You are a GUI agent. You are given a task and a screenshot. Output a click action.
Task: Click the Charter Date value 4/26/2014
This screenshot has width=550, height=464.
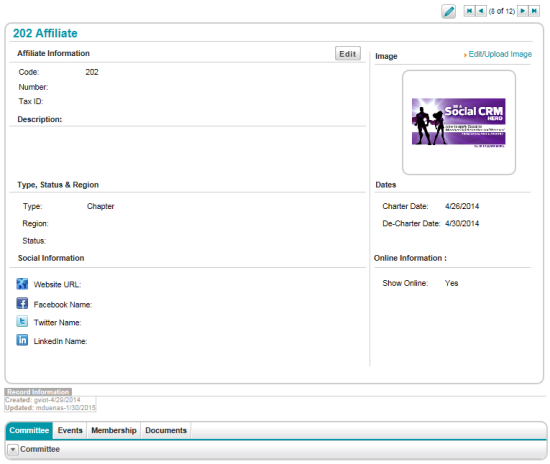(x=462, y=206)
